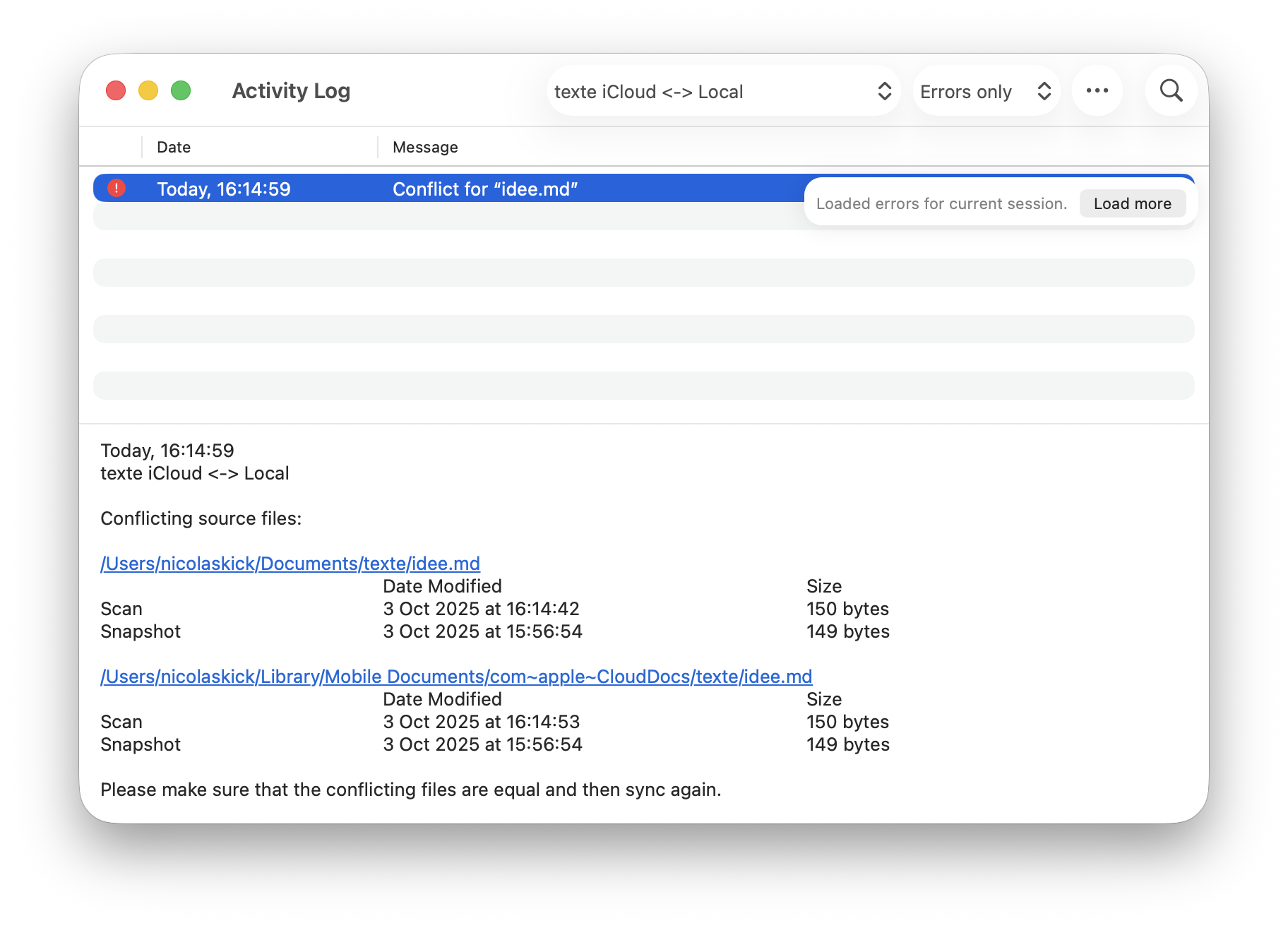The image size is (1288, 928).
Task: Click the 16:14:53 scan date for the CloudDocs file
Action: coord(482,722)
